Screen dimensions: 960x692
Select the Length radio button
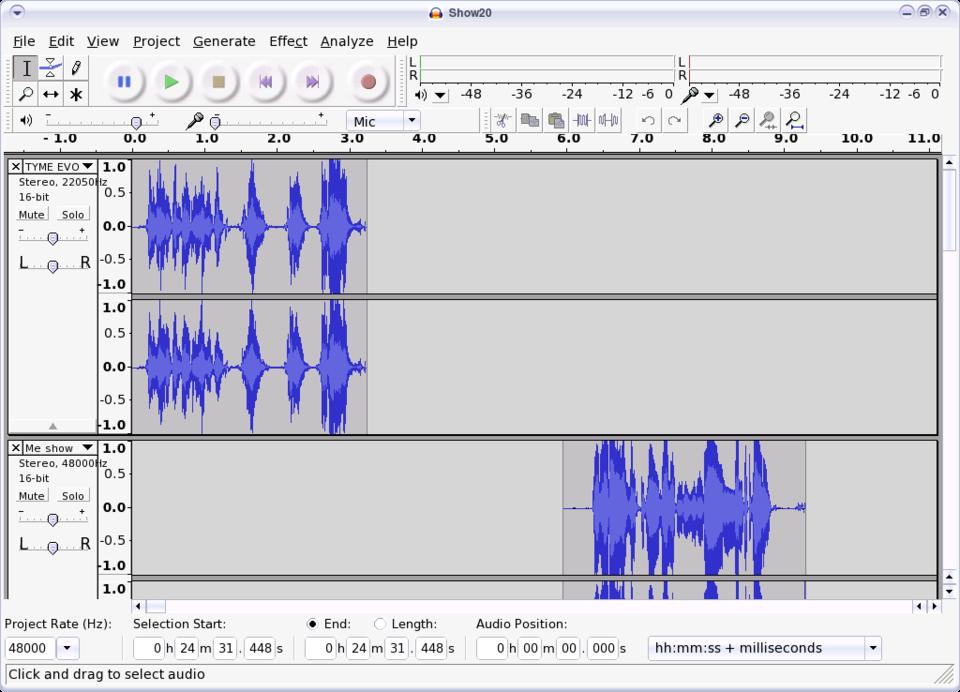[379, 624]
